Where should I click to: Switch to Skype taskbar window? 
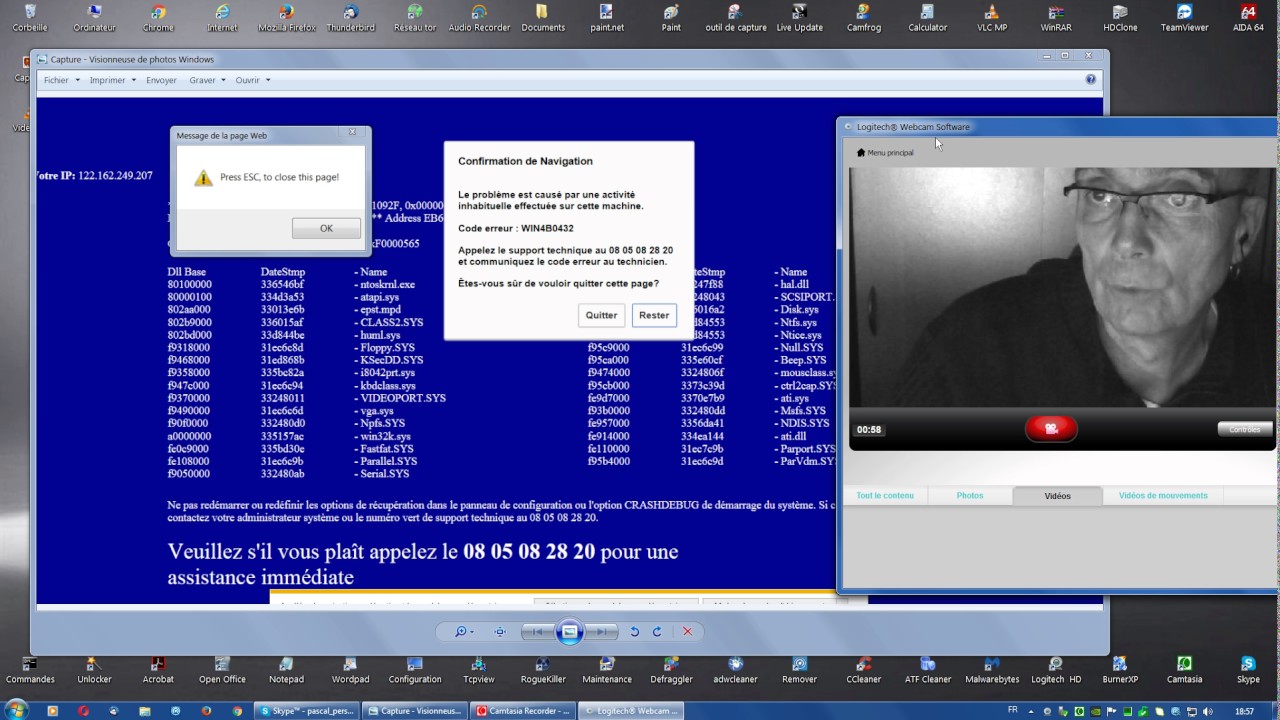tap(307, 711)
